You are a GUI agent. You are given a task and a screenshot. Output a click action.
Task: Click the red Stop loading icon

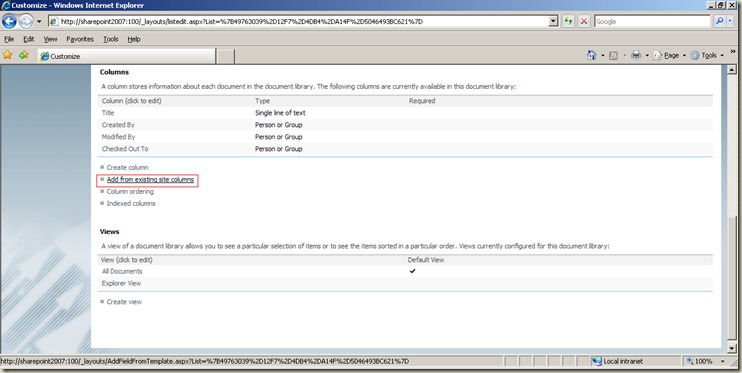coord(584,21)
